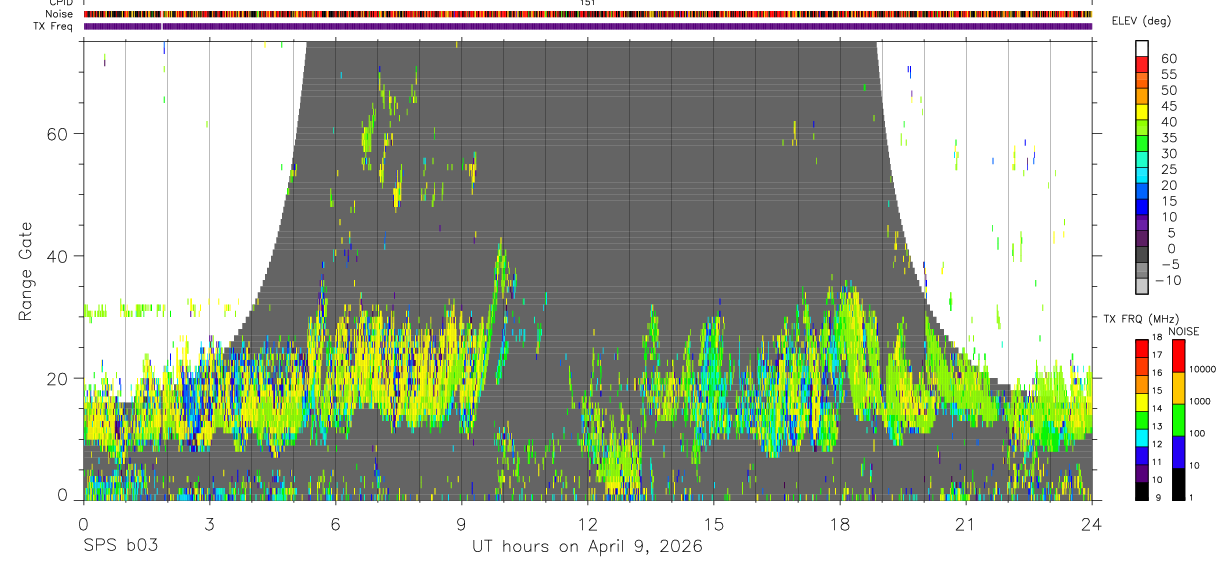The image size is (1228, 567).
Task: Click the Range Gate tick label '20' on the y-axis
Action: tap(57, 378)
